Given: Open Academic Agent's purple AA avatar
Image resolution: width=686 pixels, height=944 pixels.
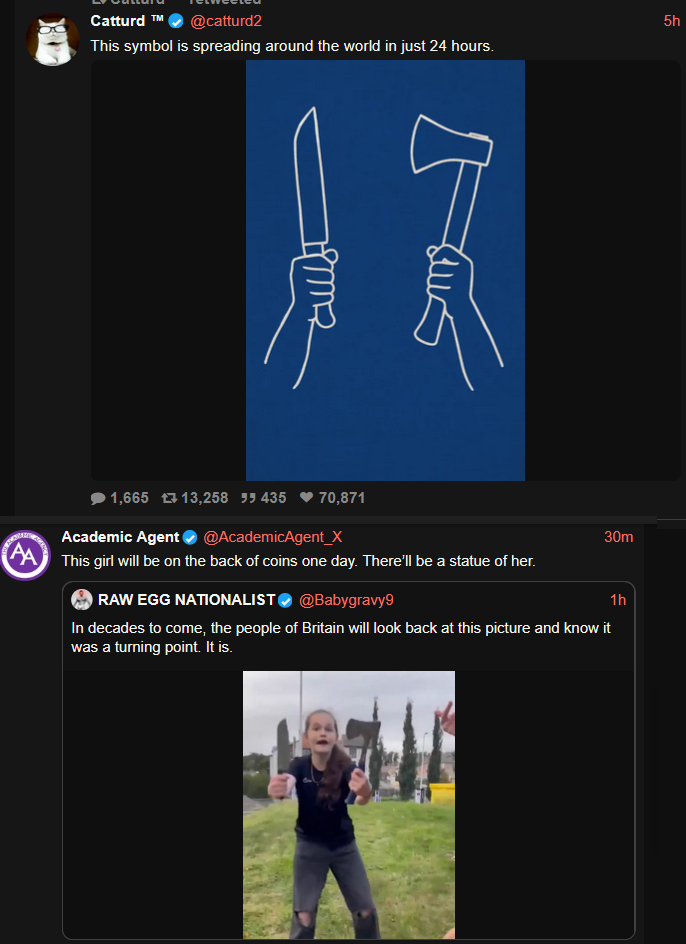Looking at the screenshot, I should click(x=25, y=555).
